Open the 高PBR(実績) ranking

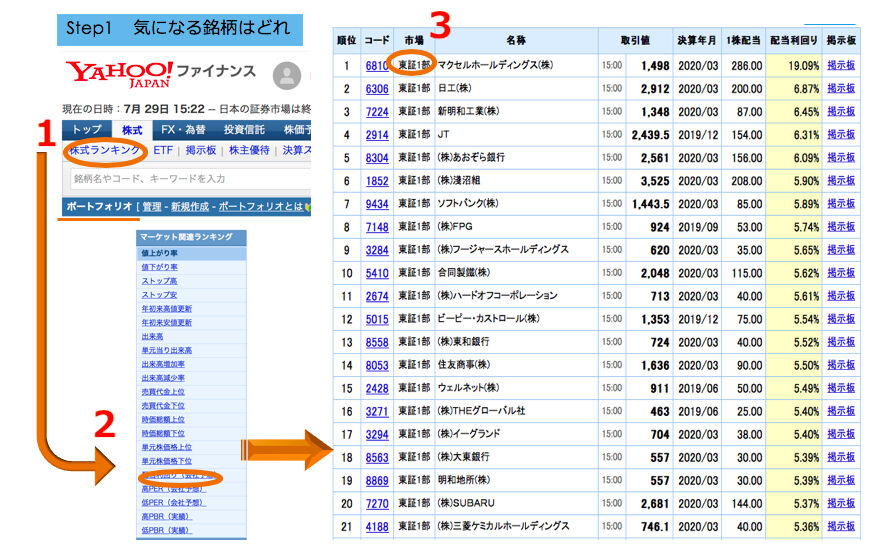[x=166, y=516]
